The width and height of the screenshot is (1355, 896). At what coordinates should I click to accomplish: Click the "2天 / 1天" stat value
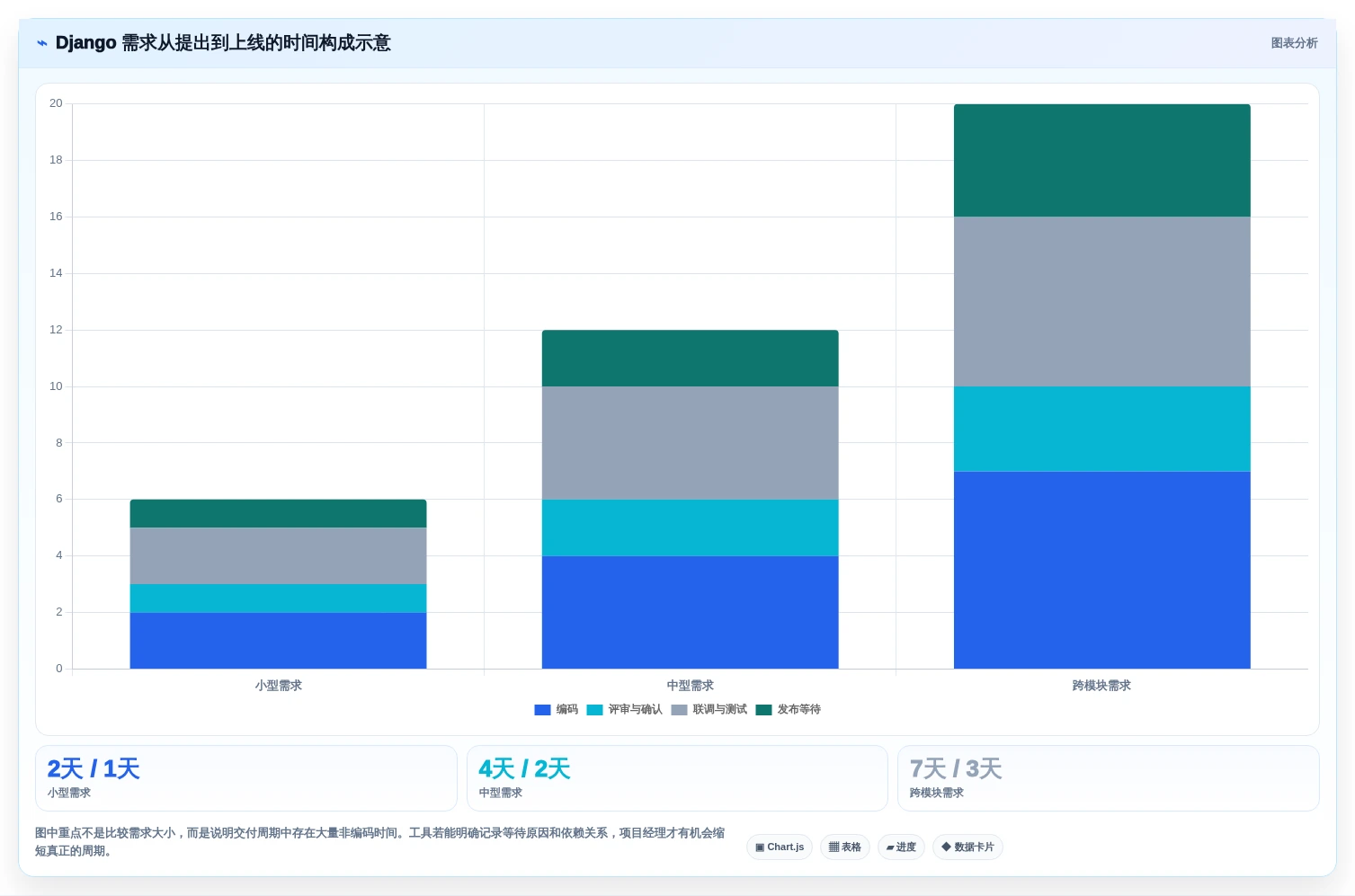[x=94, y=769]
